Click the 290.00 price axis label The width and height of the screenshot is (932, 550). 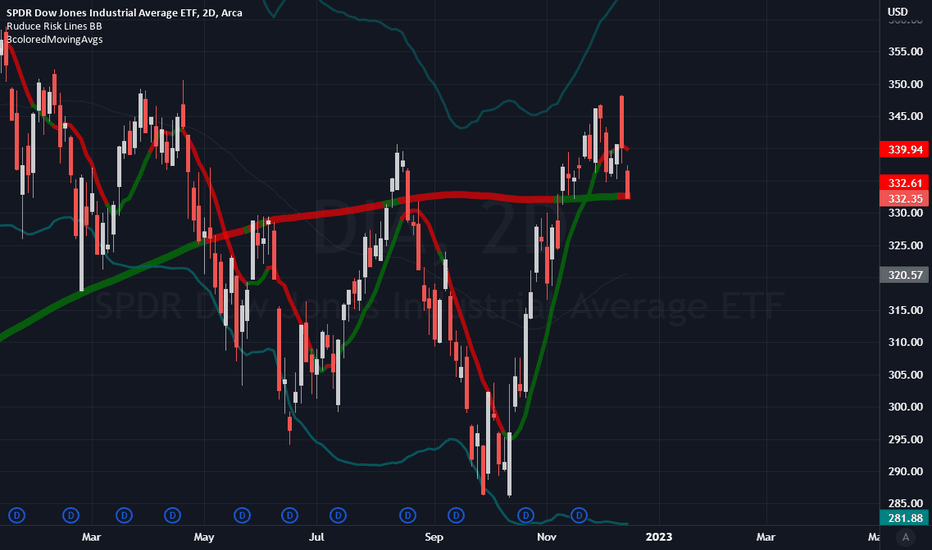tap(905, 472)
